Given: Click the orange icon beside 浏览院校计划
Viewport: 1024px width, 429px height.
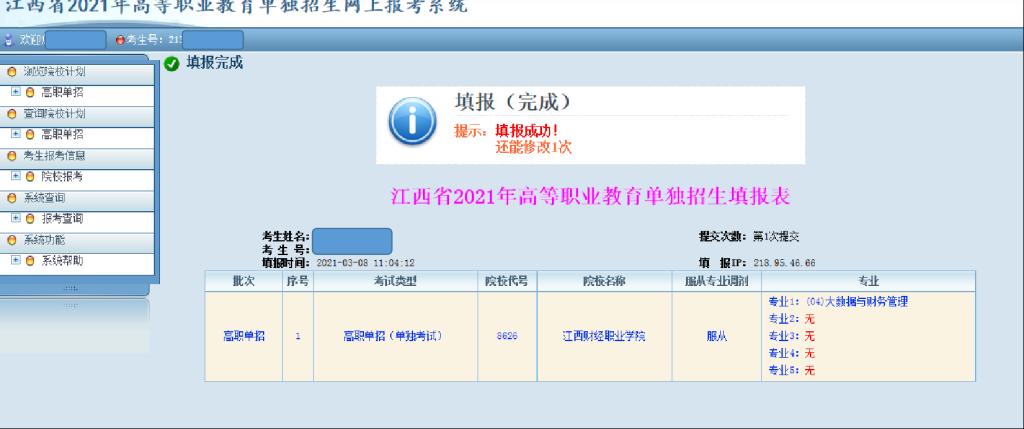Looking at the screenshot, I should [11, 72].
